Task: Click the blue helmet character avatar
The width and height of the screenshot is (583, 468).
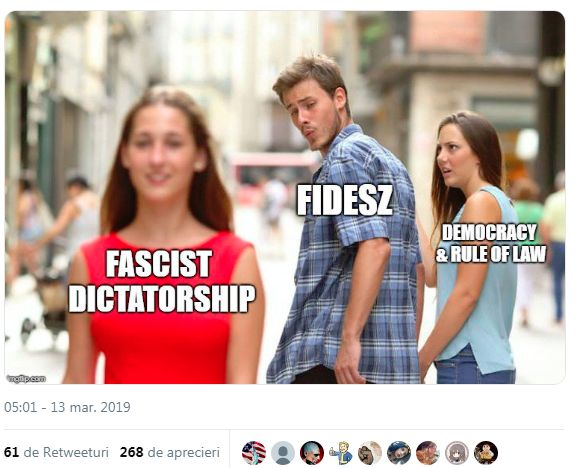Action: pyautogui.click(x=399, y=452)
